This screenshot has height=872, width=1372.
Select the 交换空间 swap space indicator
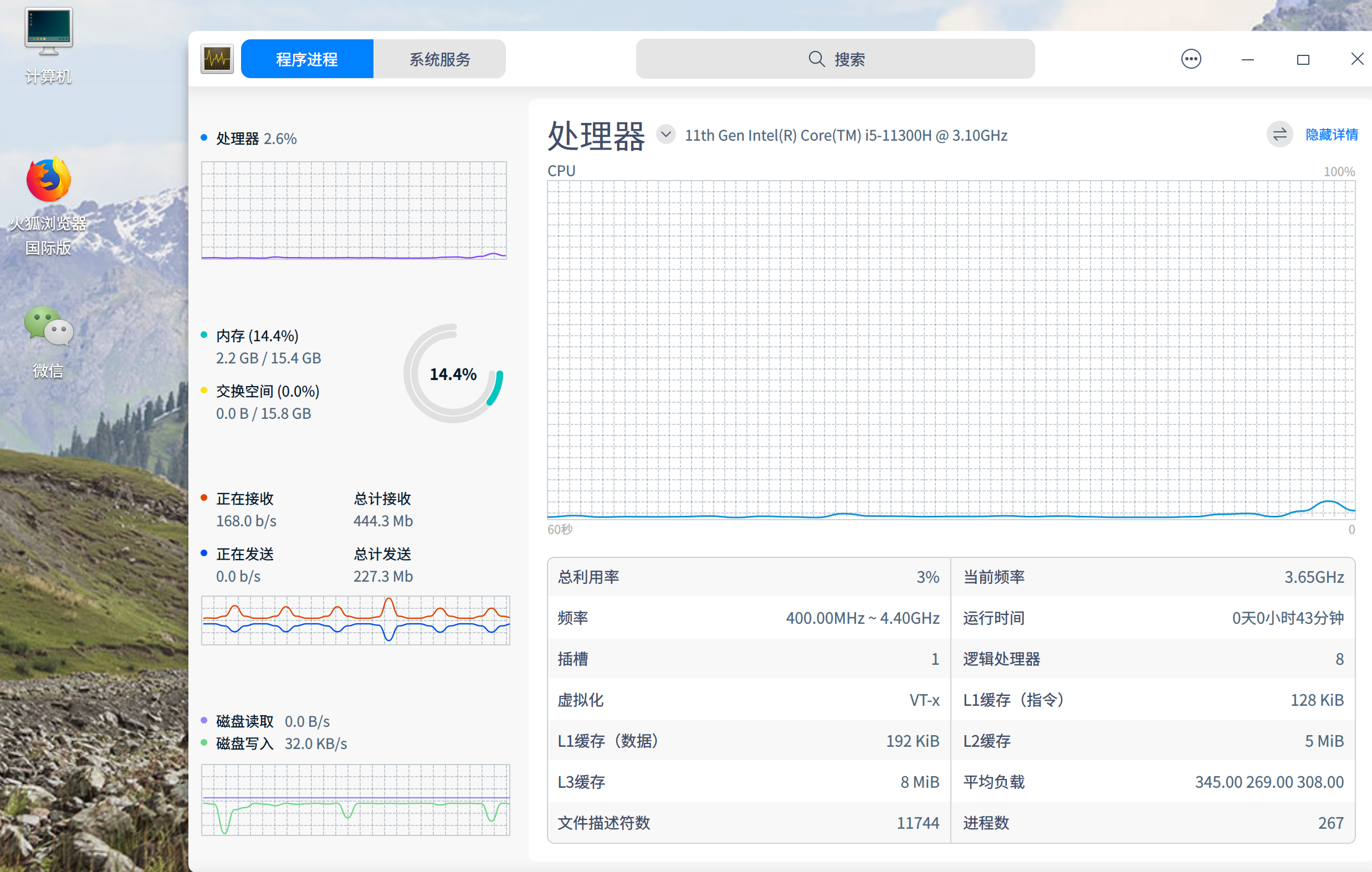204,391
